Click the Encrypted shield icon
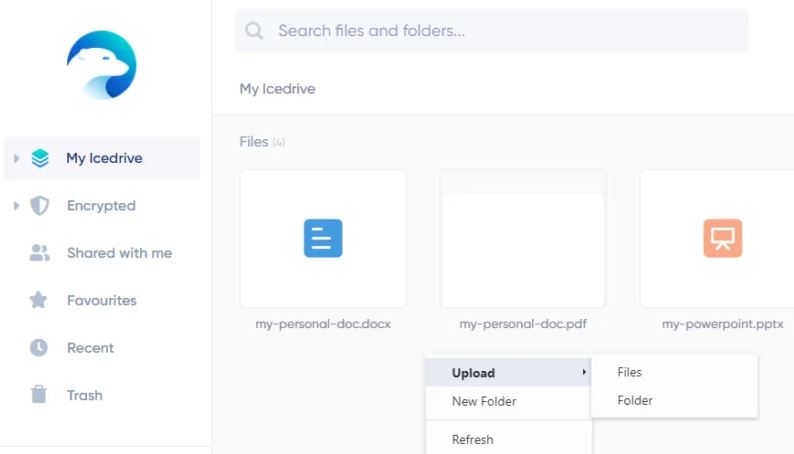The width and height of the screenshot is (794, 454). [39, 205]
